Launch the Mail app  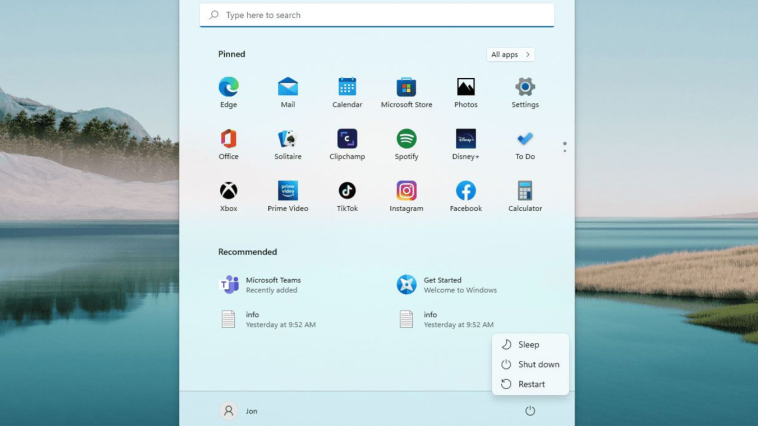coord(288,92)
